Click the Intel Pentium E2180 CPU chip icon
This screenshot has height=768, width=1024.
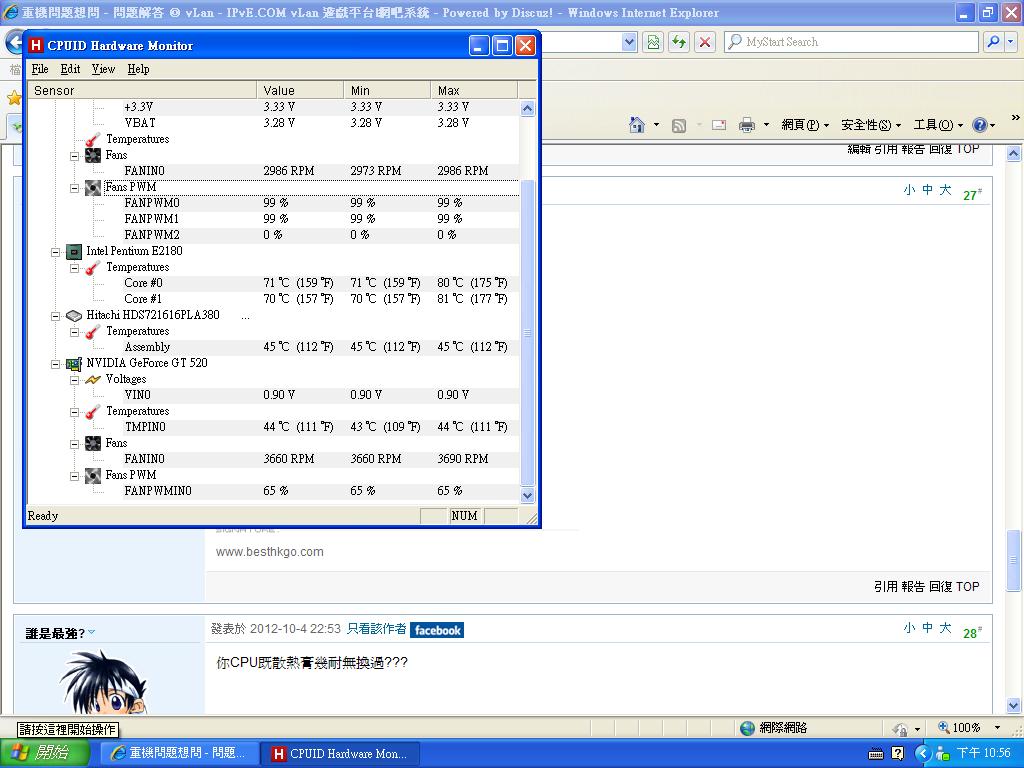73,251
